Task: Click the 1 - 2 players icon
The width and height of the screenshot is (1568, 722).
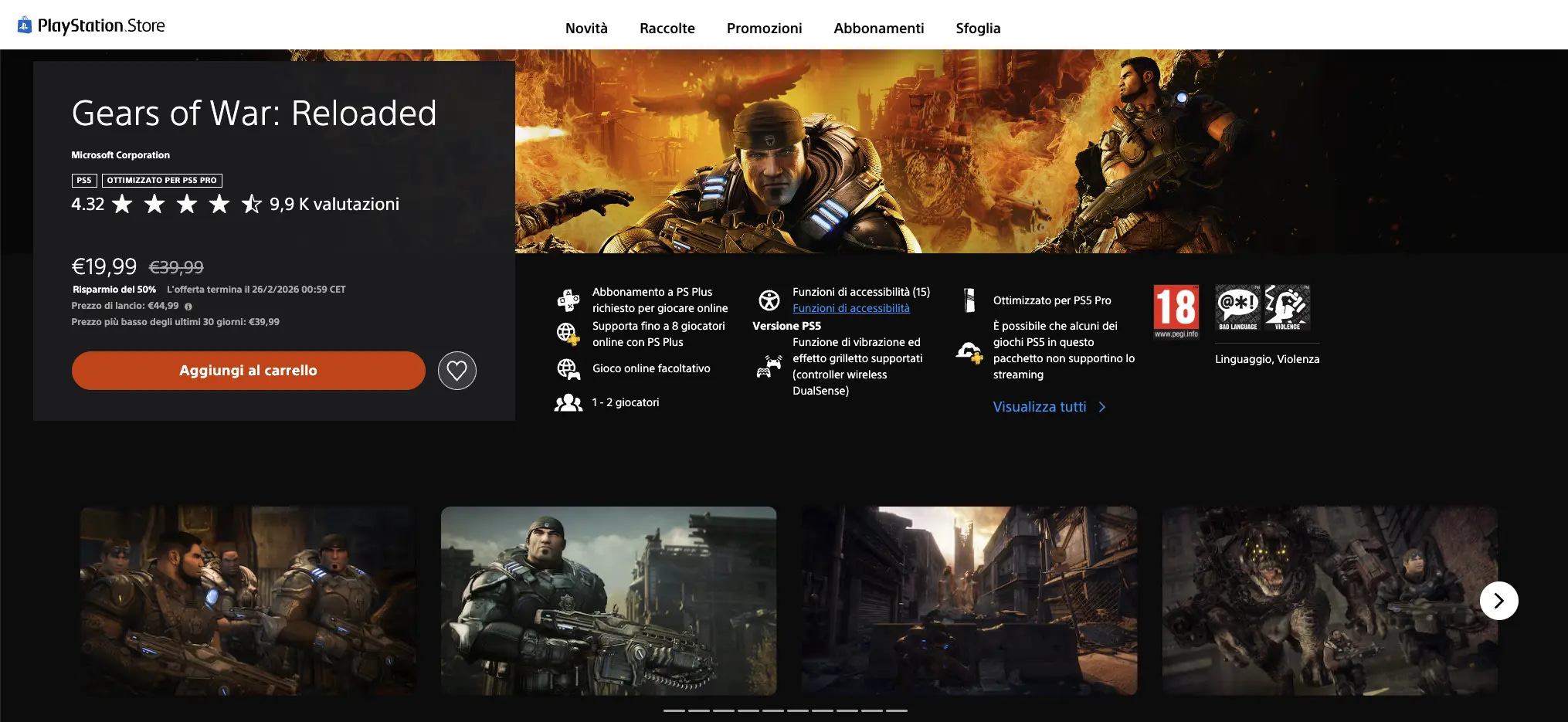Action: pyautogui.click(x=568, y=402)
